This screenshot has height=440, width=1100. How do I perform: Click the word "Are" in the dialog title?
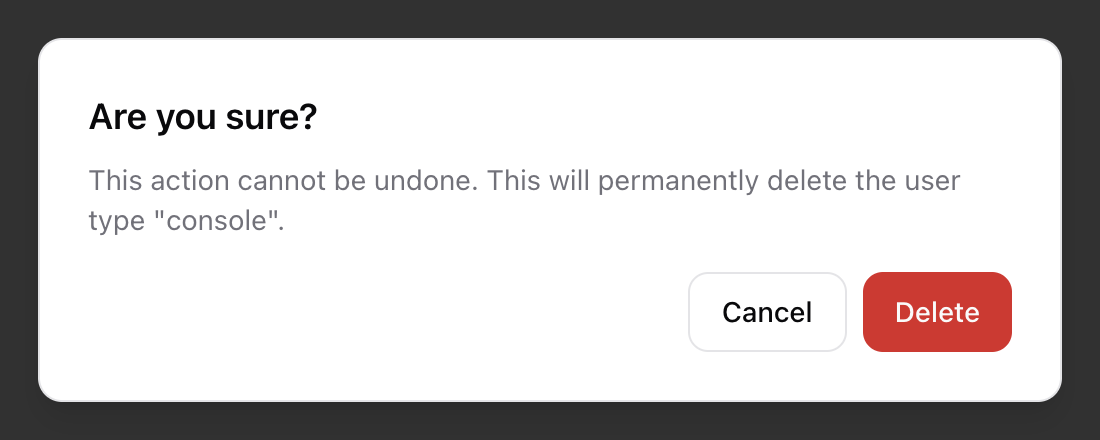(x=112, y=119)
